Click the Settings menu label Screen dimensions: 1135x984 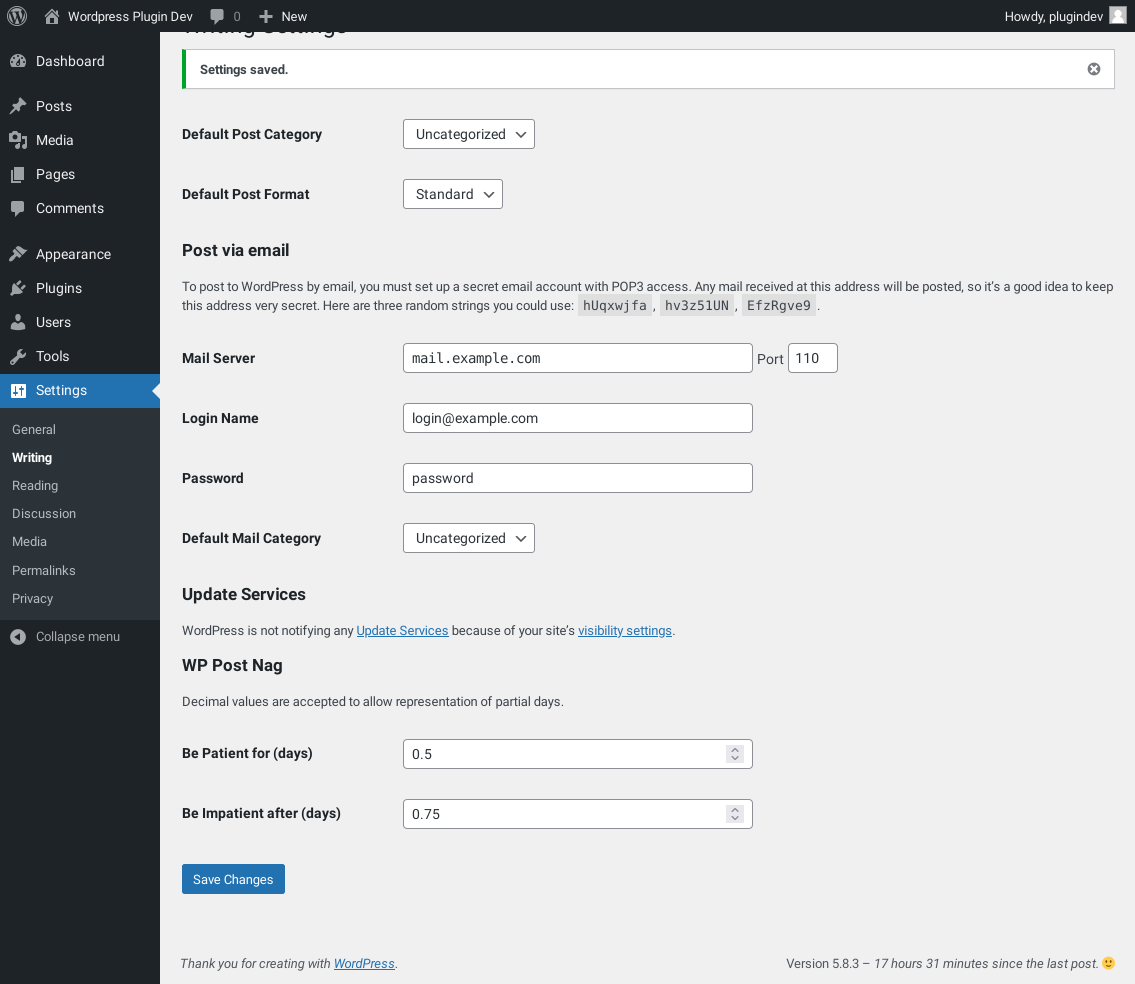coord(62,390)
